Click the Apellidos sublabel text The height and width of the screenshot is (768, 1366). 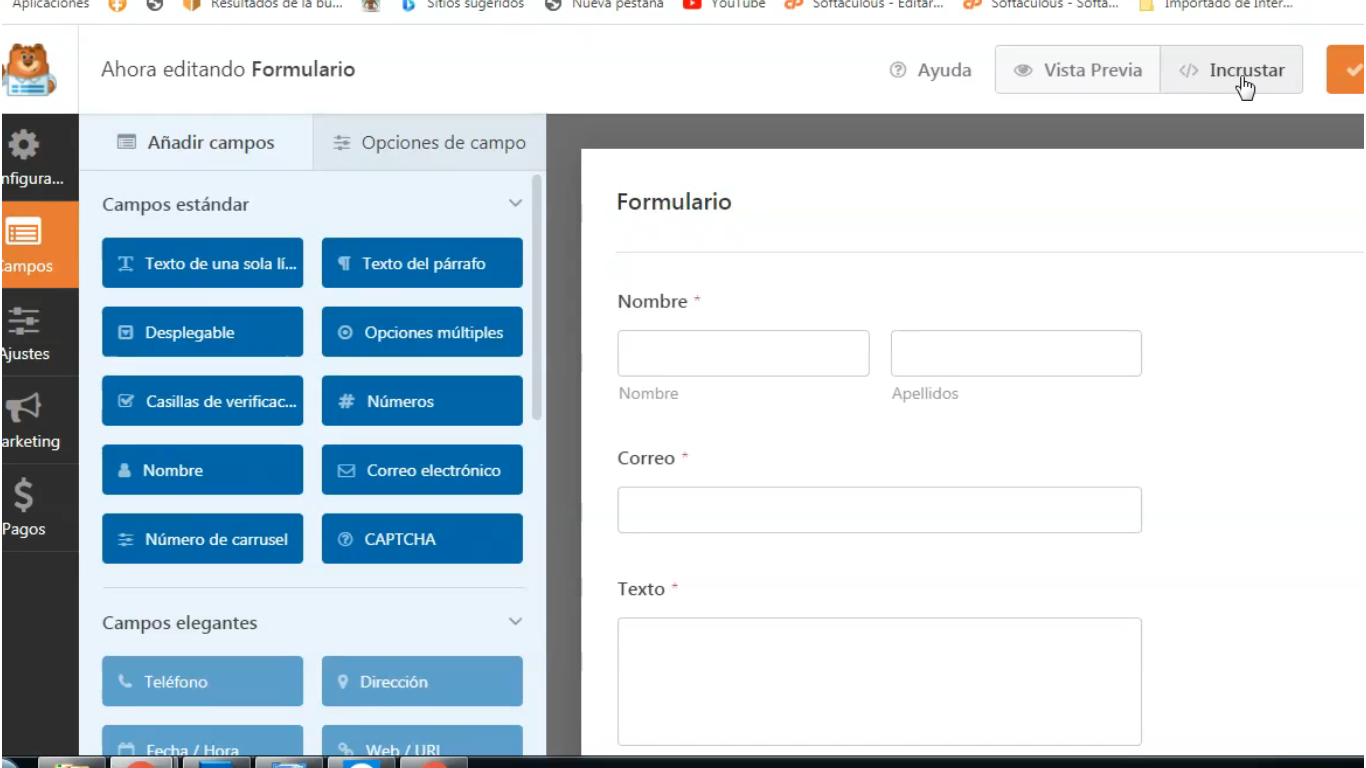[x=925, y=393]
